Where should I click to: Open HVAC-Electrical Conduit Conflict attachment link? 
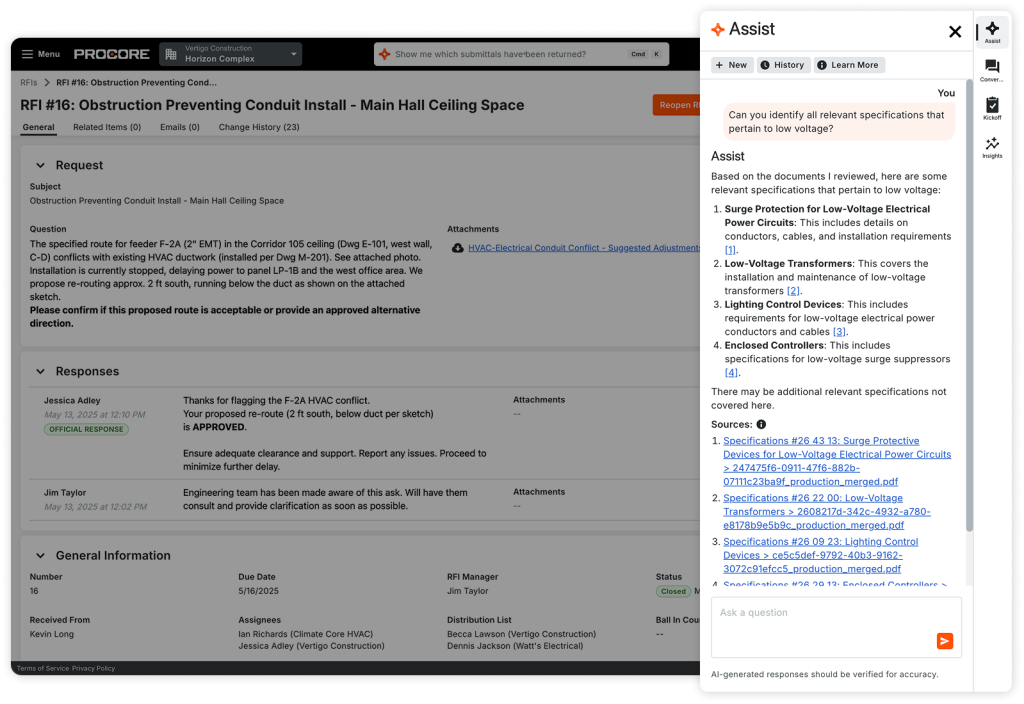pyautogui.click(x=584, y=248)
